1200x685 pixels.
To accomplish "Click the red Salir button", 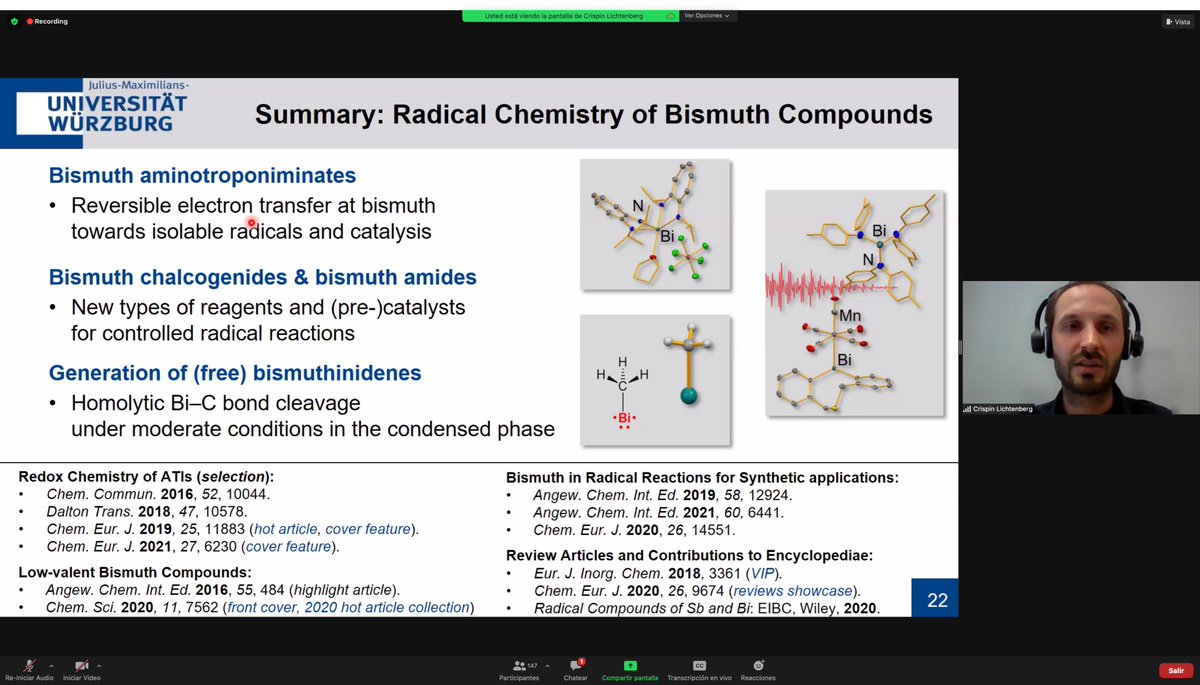I will [x=1174, y=670].
